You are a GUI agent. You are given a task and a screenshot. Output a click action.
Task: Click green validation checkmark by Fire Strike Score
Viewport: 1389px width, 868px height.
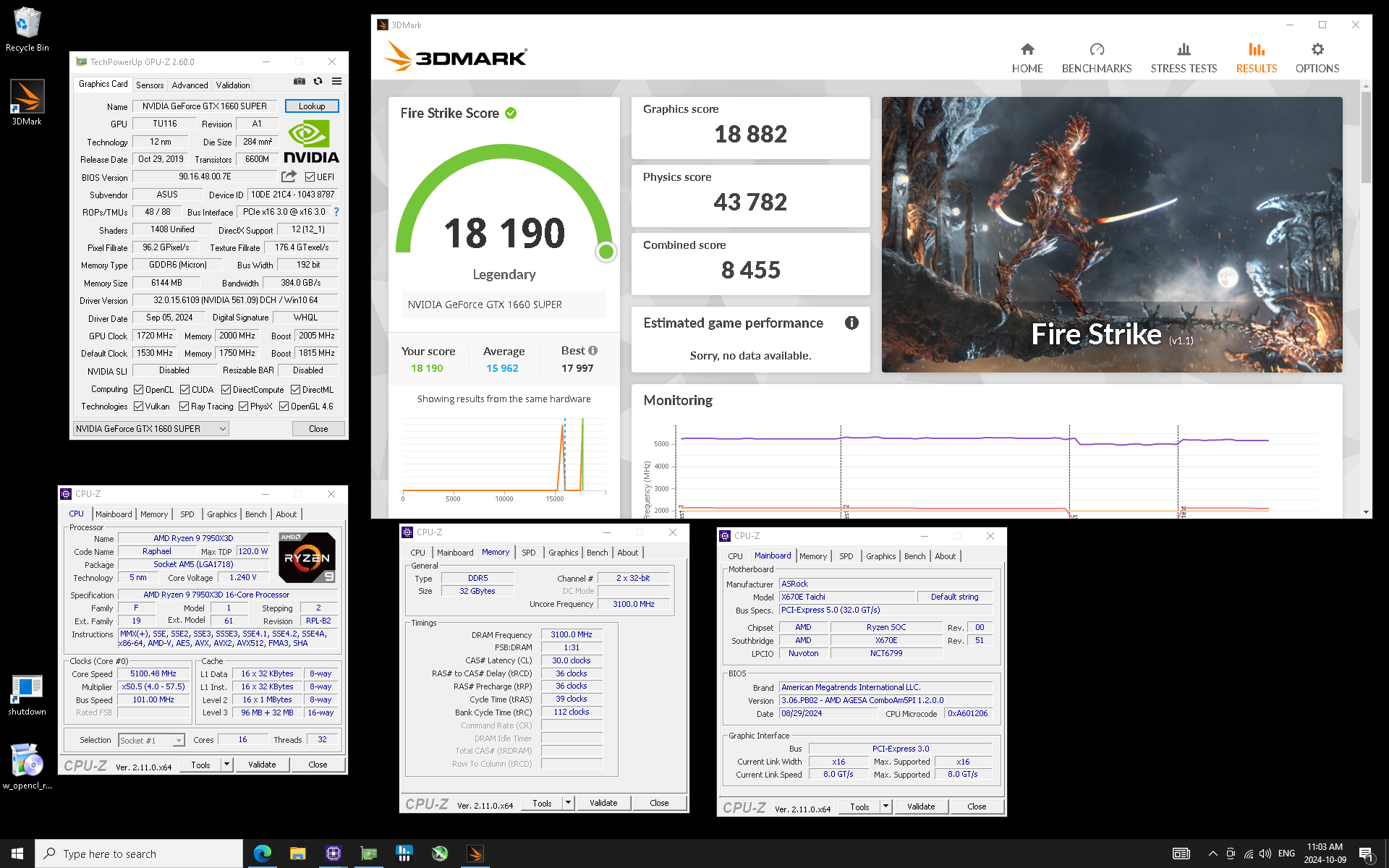(511, 114)
